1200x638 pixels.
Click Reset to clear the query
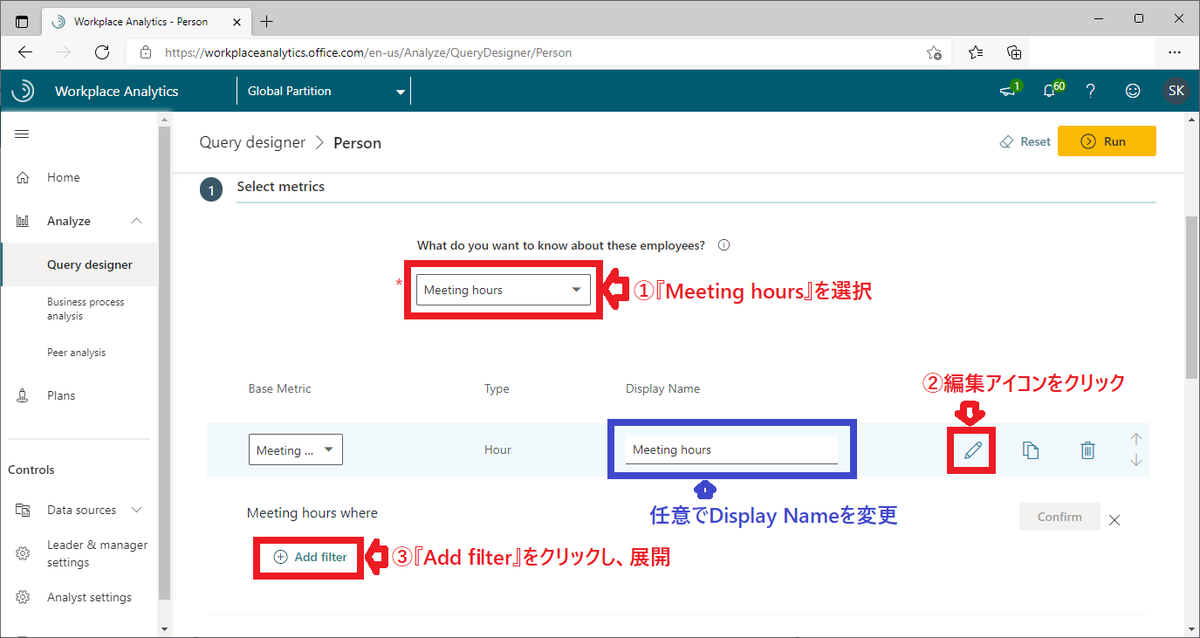1025,142
